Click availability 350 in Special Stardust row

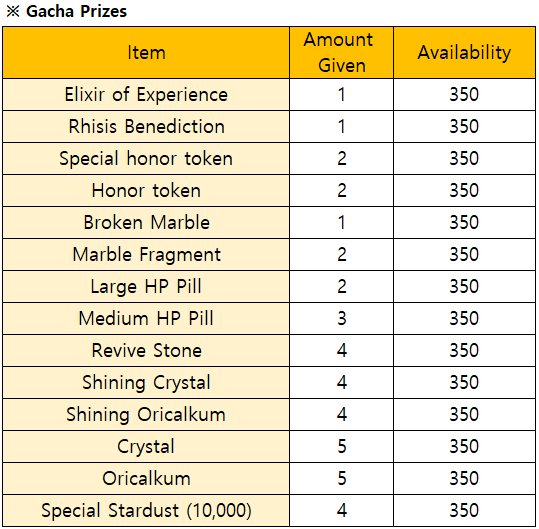(x=464, y=510)
